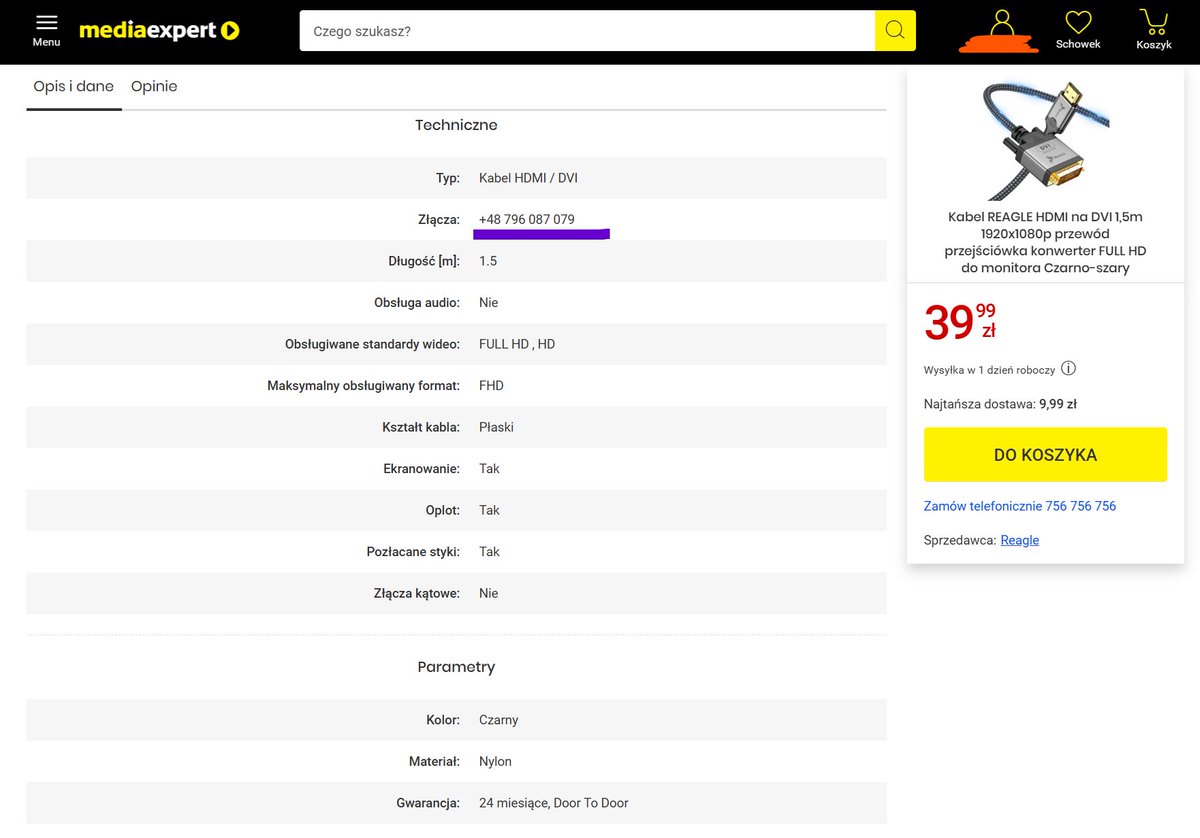Viewport: 1200px width, 838px height.
Task: Click the 'Czarny' color value
Action: click(x=498, y=720)
